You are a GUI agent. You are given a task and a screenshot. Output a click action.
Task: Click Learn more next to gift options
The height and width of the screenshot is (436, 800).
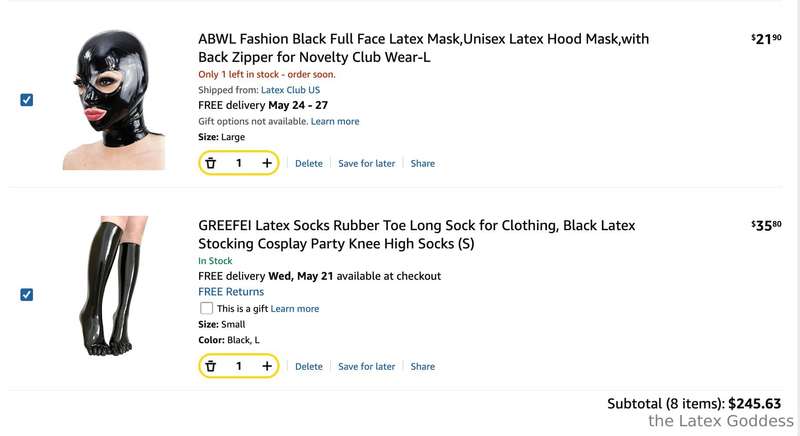335,121
